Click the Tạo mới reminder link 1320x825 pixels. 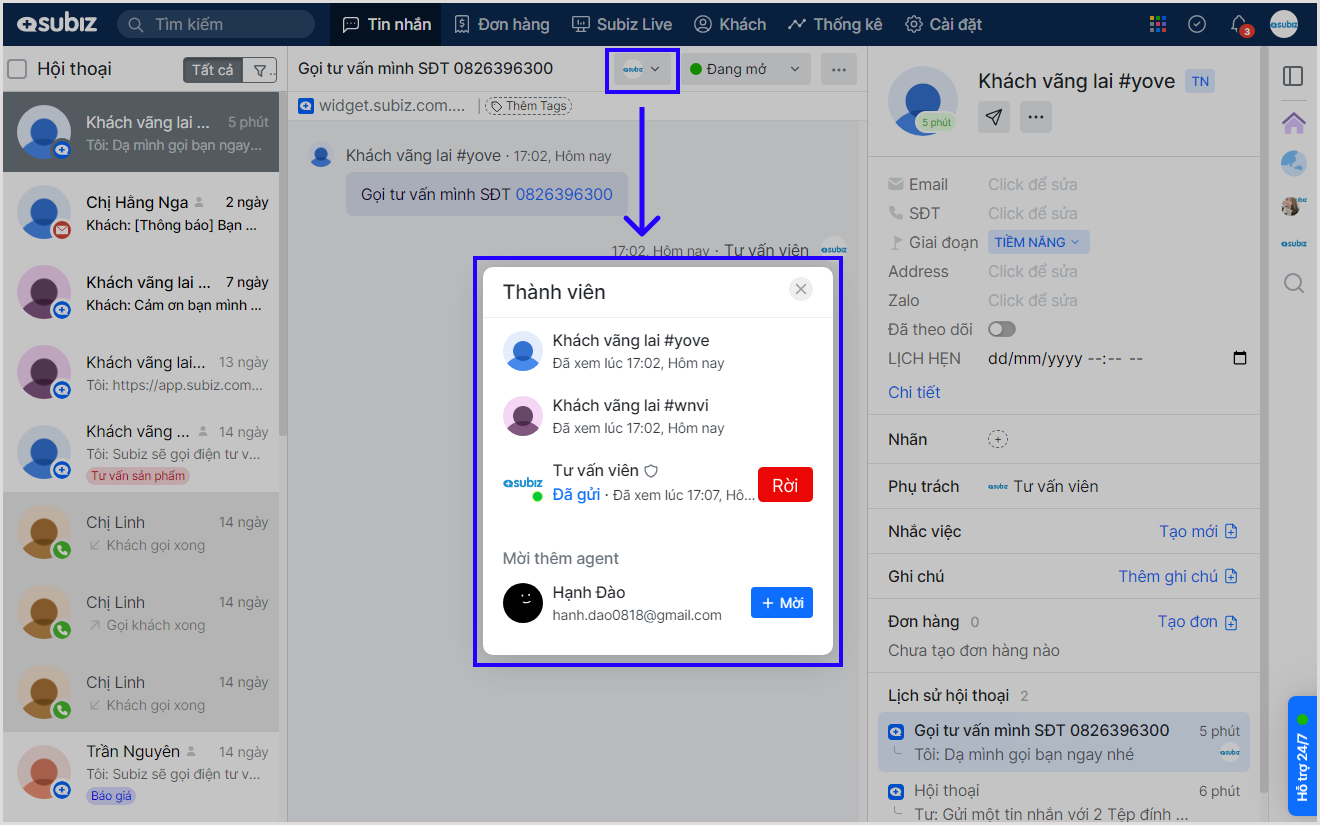(1198, 531)
